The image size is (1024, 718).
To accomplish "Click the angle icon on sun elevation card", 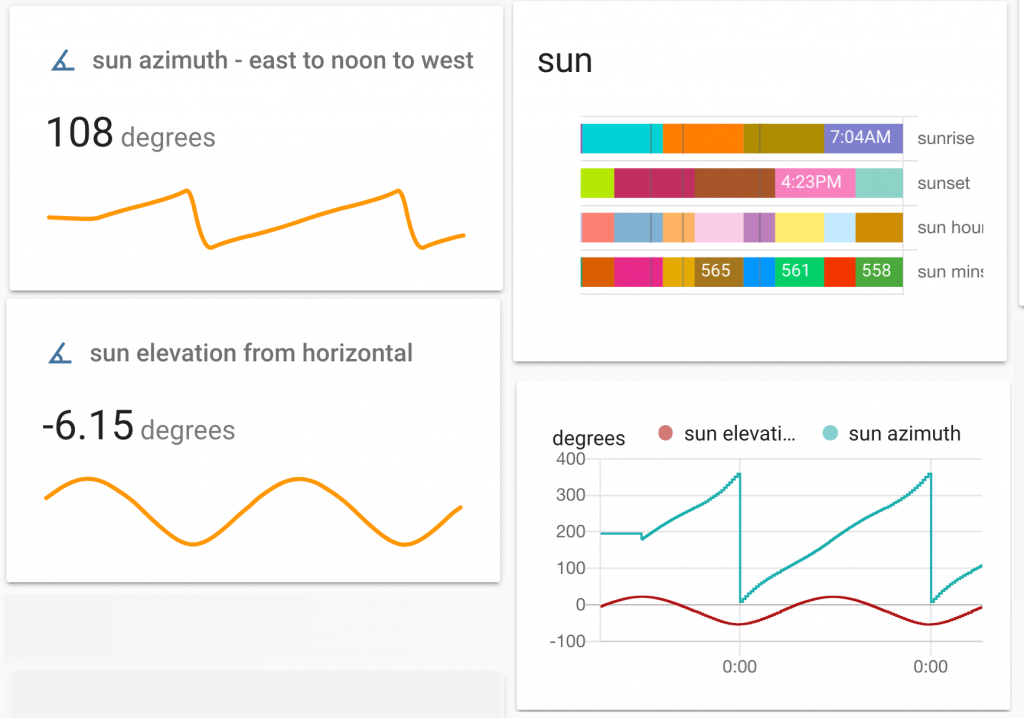I will click(x=62, y=352).
